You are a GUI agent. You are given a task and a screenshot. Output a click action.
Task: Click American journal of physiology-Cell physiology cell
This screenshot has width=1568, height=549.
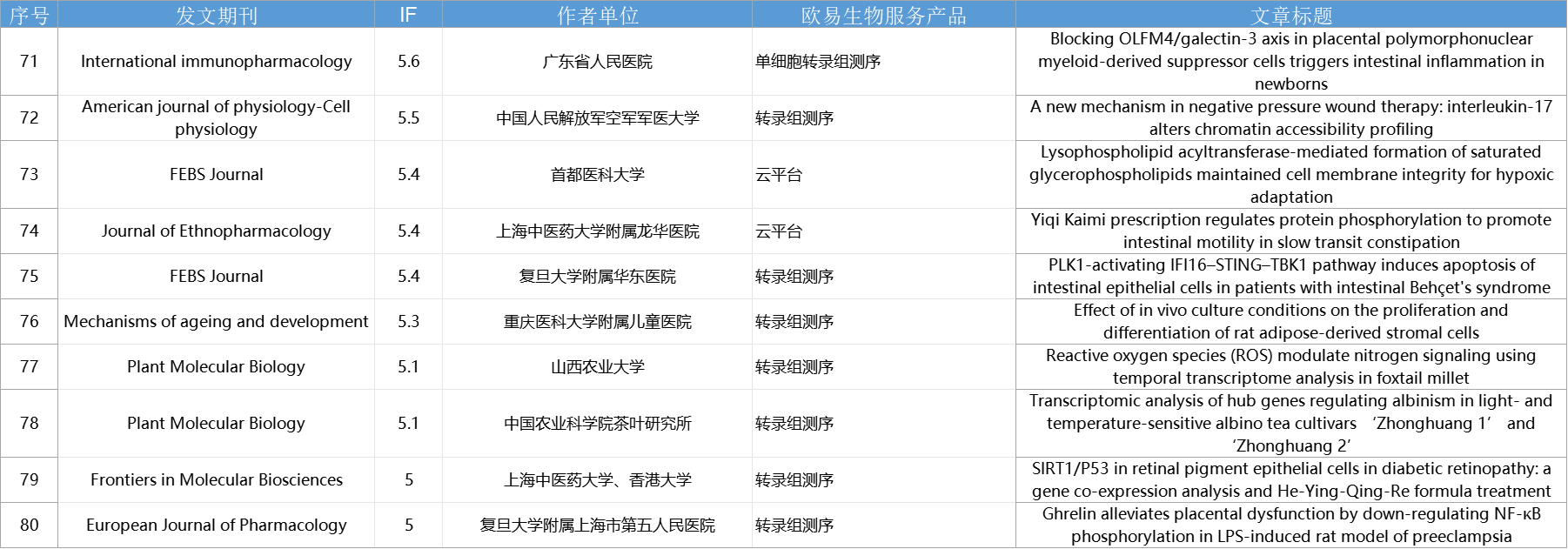click(x=216, y=118)
